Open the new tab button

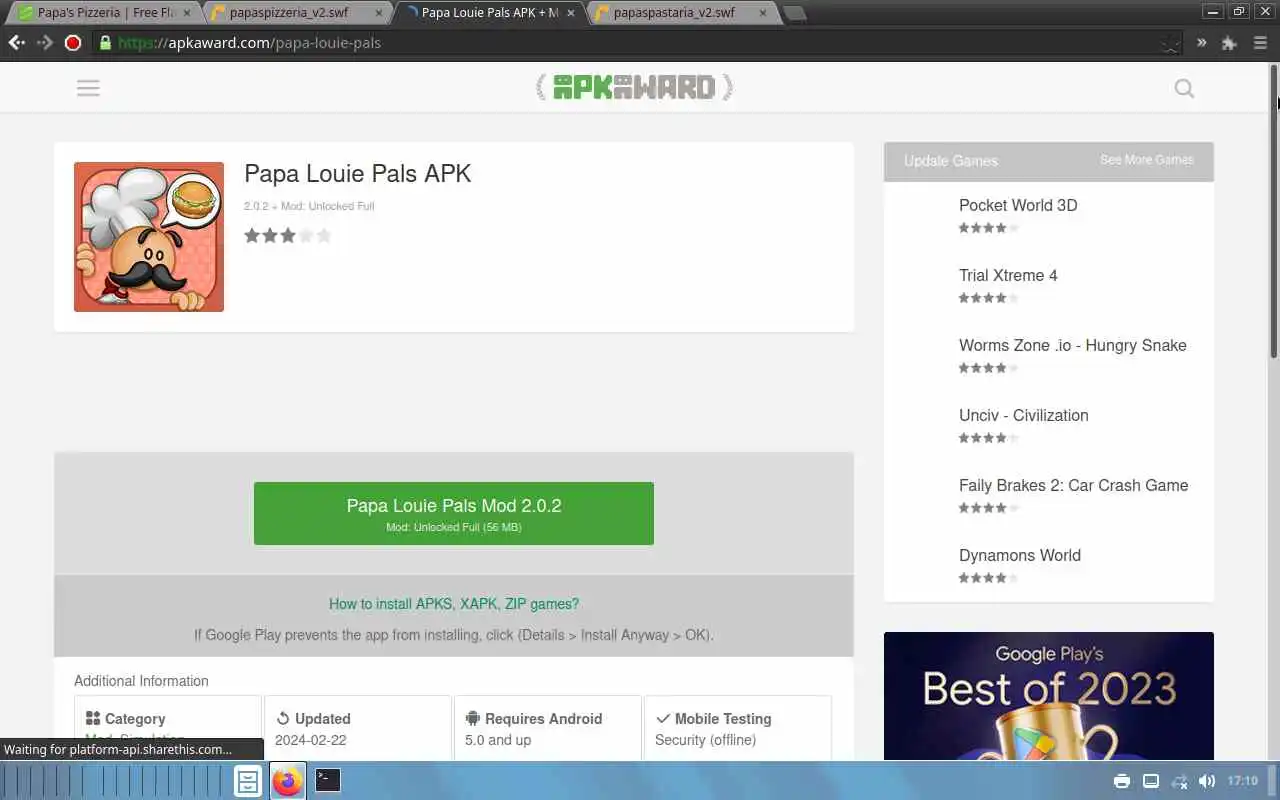[795, 13]
